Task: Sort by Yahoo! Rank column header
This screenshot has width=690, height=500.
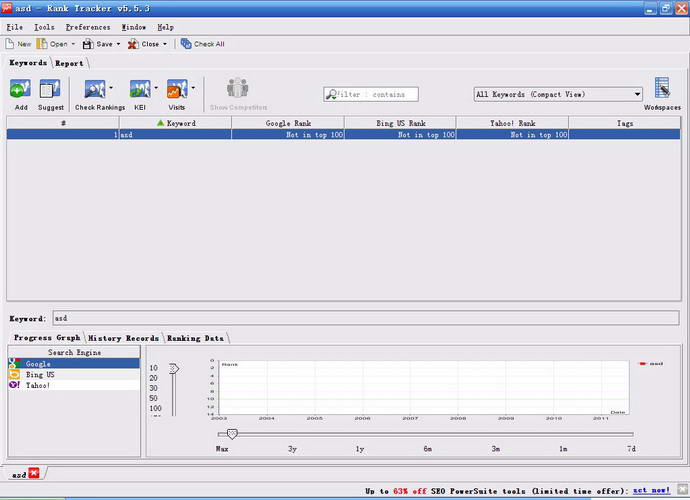Action: pyautogui.click(x=513, y=123)
